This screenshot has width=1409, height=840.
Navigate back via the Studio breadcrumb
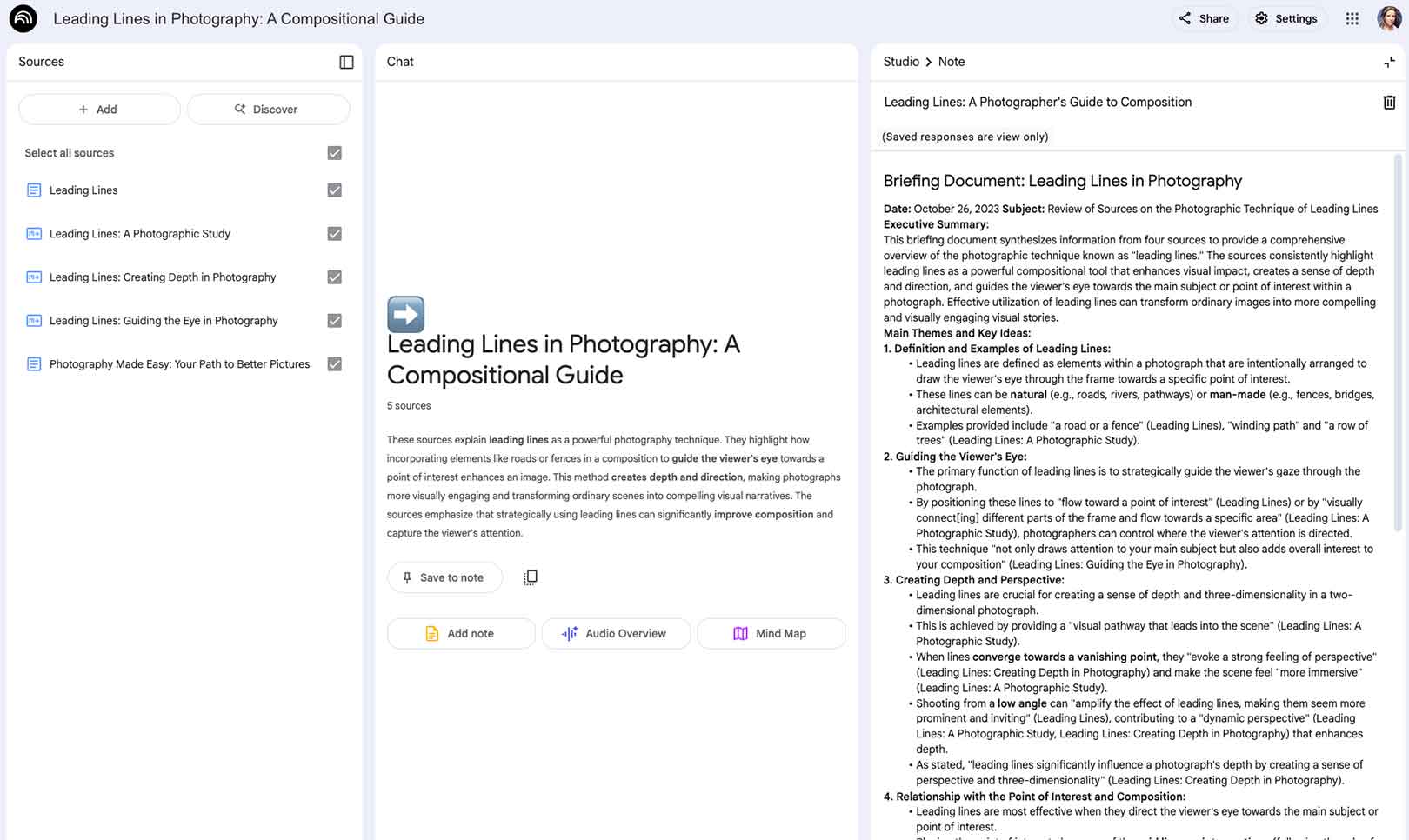900,62
